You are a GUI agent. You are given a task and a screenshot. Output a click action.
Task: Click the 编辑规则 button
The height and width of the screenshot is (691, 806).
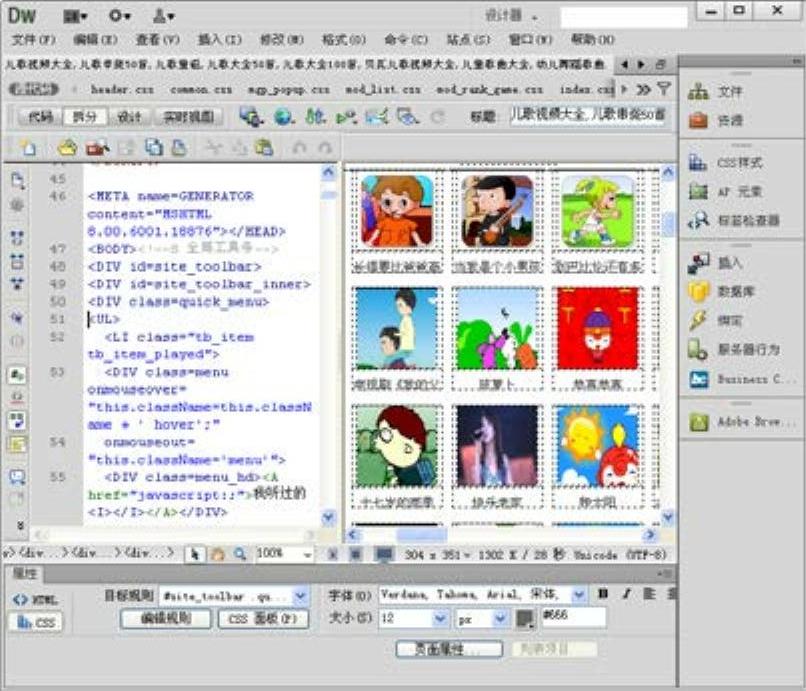pyautogui.click(x=166, y=619)
